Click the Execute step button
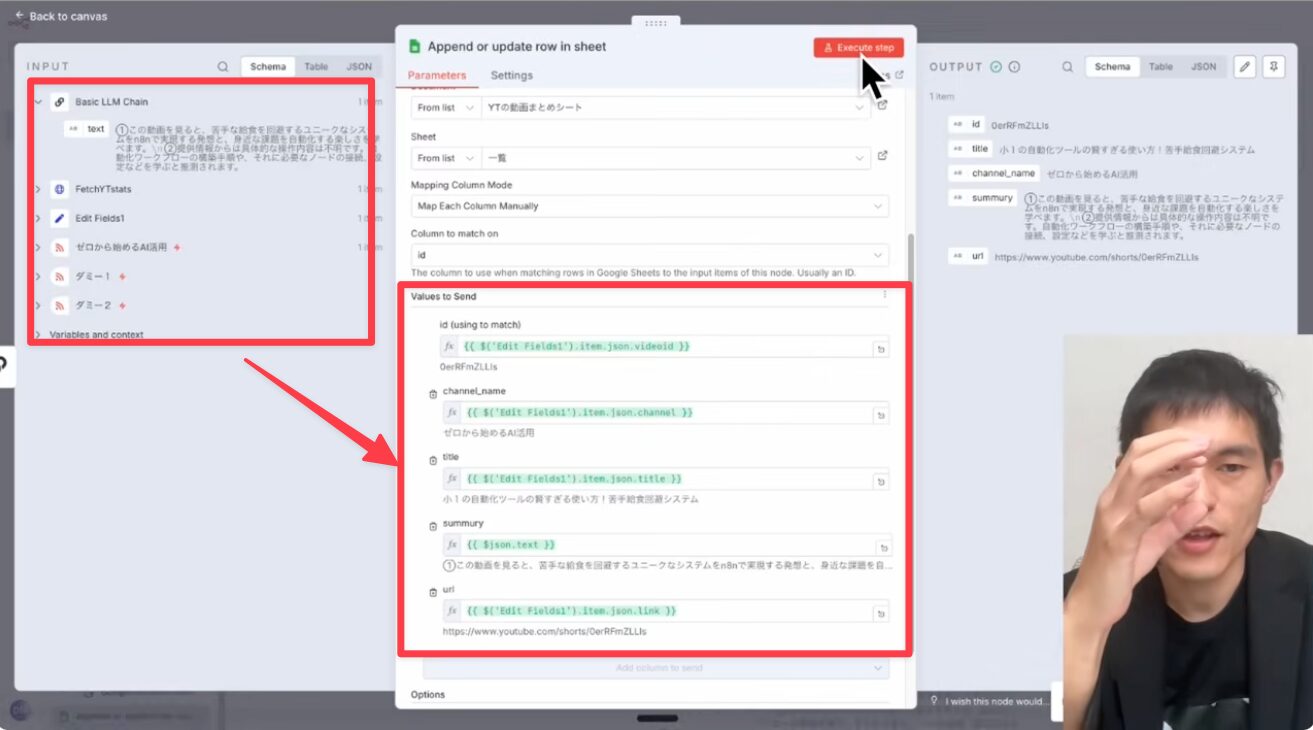Image resolution: width=1313 pixels, height=730 pixels. point(858,48)
